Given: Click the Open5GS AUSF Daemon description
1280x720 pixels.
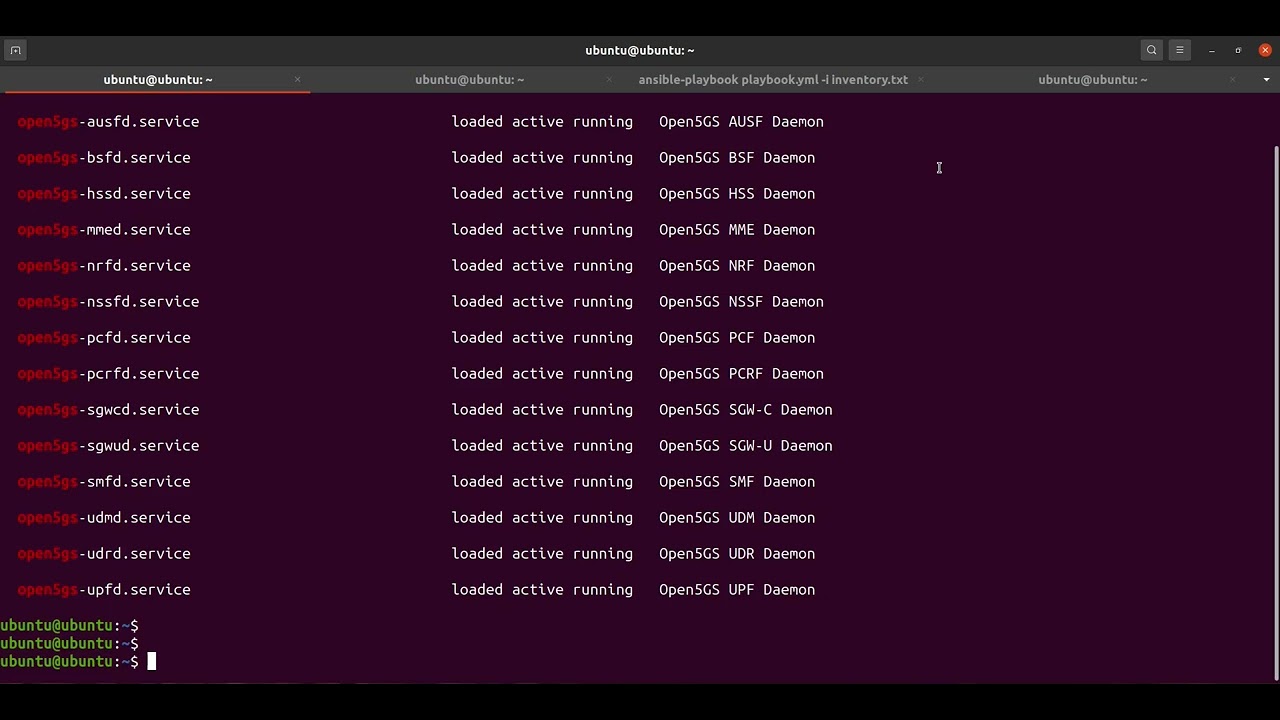Looking at the screenshot, I should 741,122.
